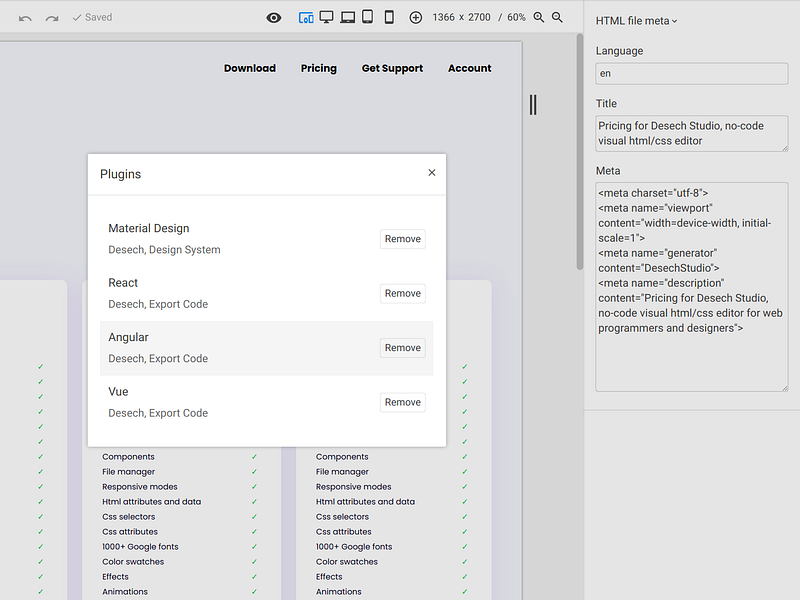Click the Meta textarea resize grip
This screenshot has height=600, width=800.
pos(785,388)
